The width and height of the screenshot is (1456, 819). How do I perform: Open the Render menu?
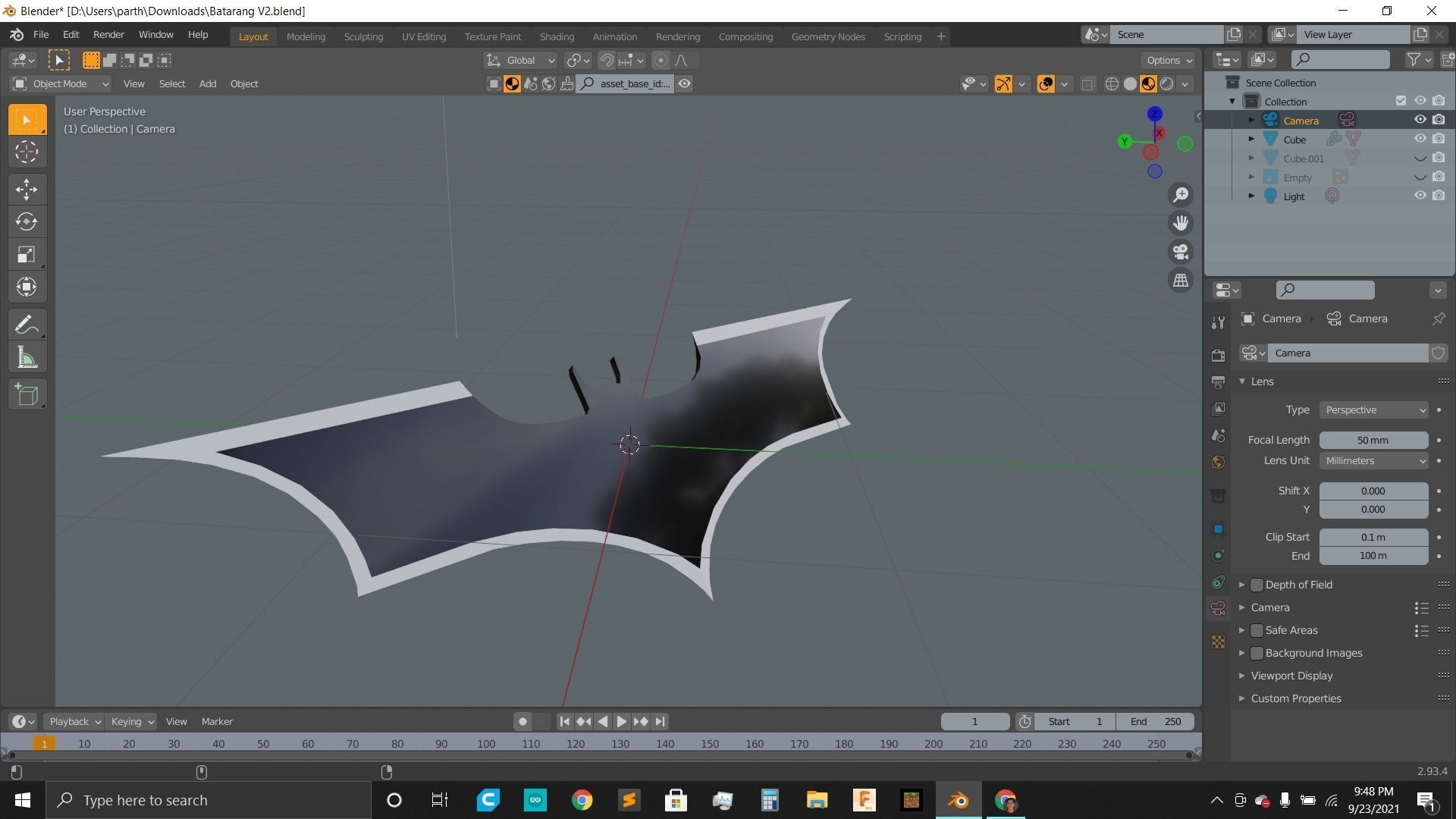(x=108, y=35)
